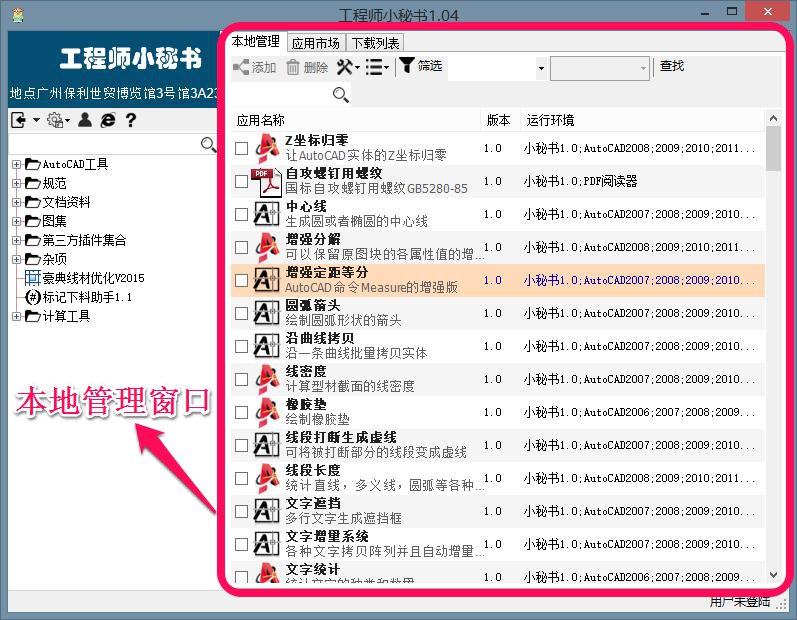
Task: Open the Internet Explorer icon
Action: click(108, 120)
